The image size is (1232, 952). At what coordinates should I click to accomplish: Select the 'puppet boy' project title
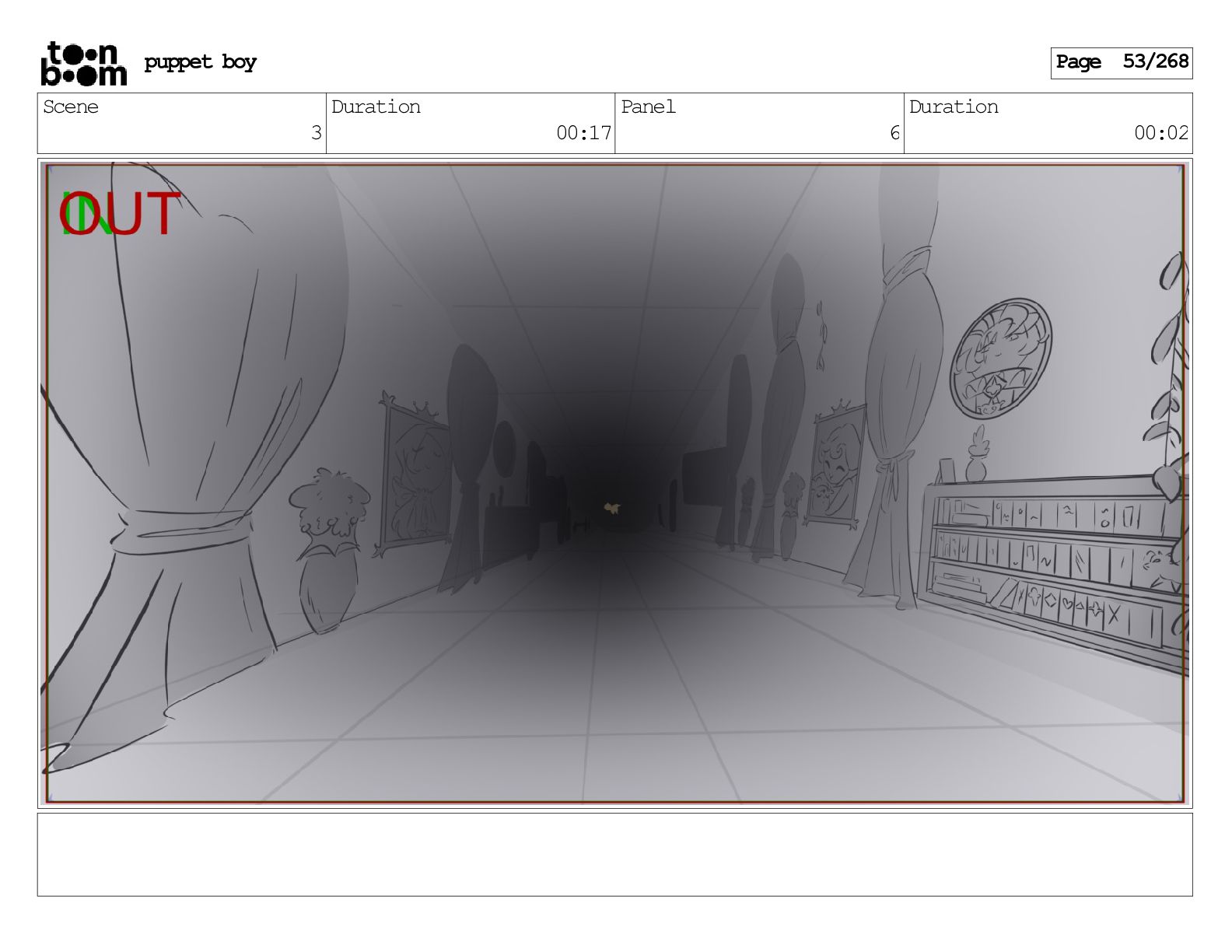tap(200, 62)
